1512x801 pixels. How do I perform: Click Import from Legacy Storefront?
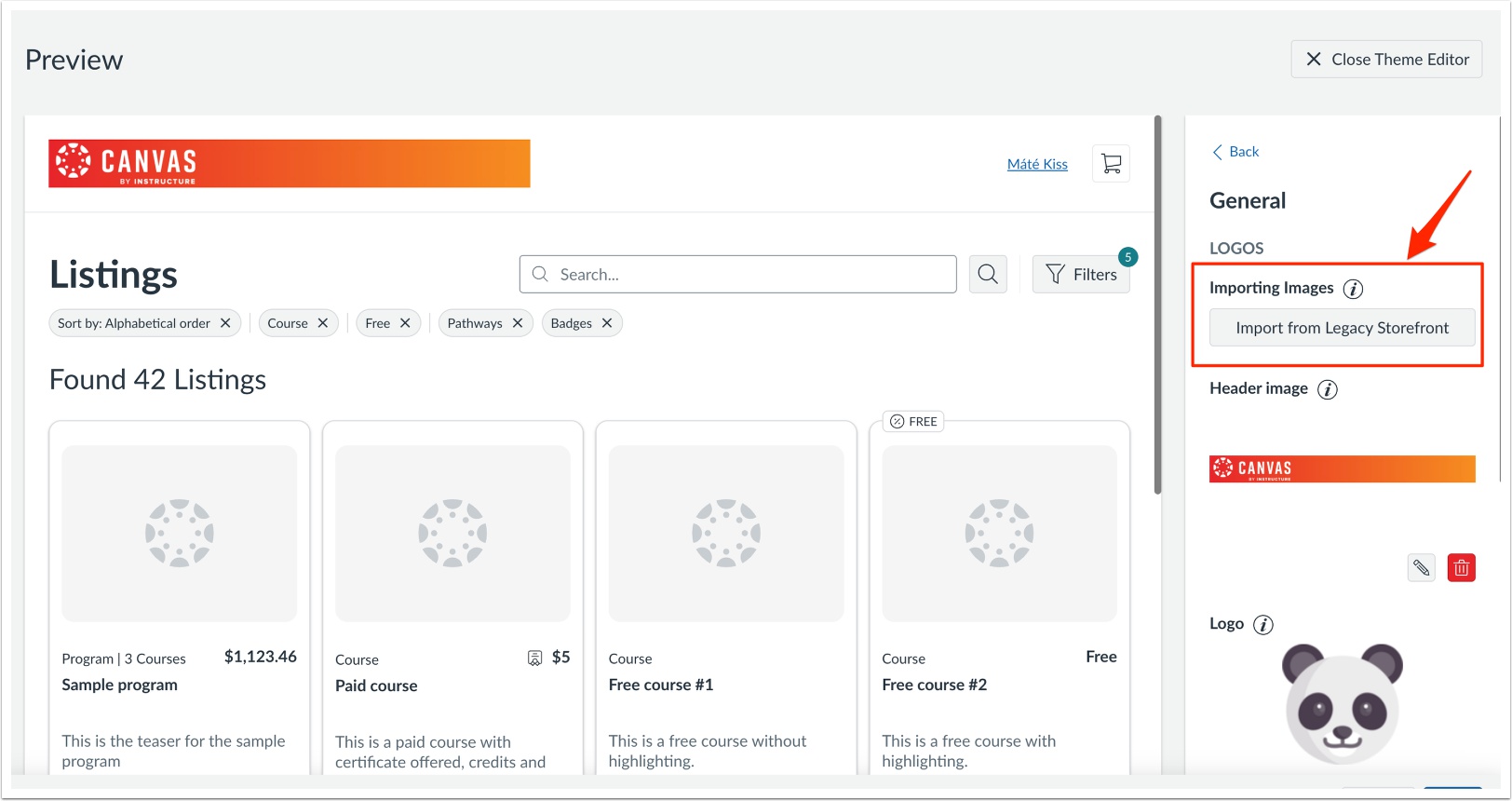(x=1342, y=328)
